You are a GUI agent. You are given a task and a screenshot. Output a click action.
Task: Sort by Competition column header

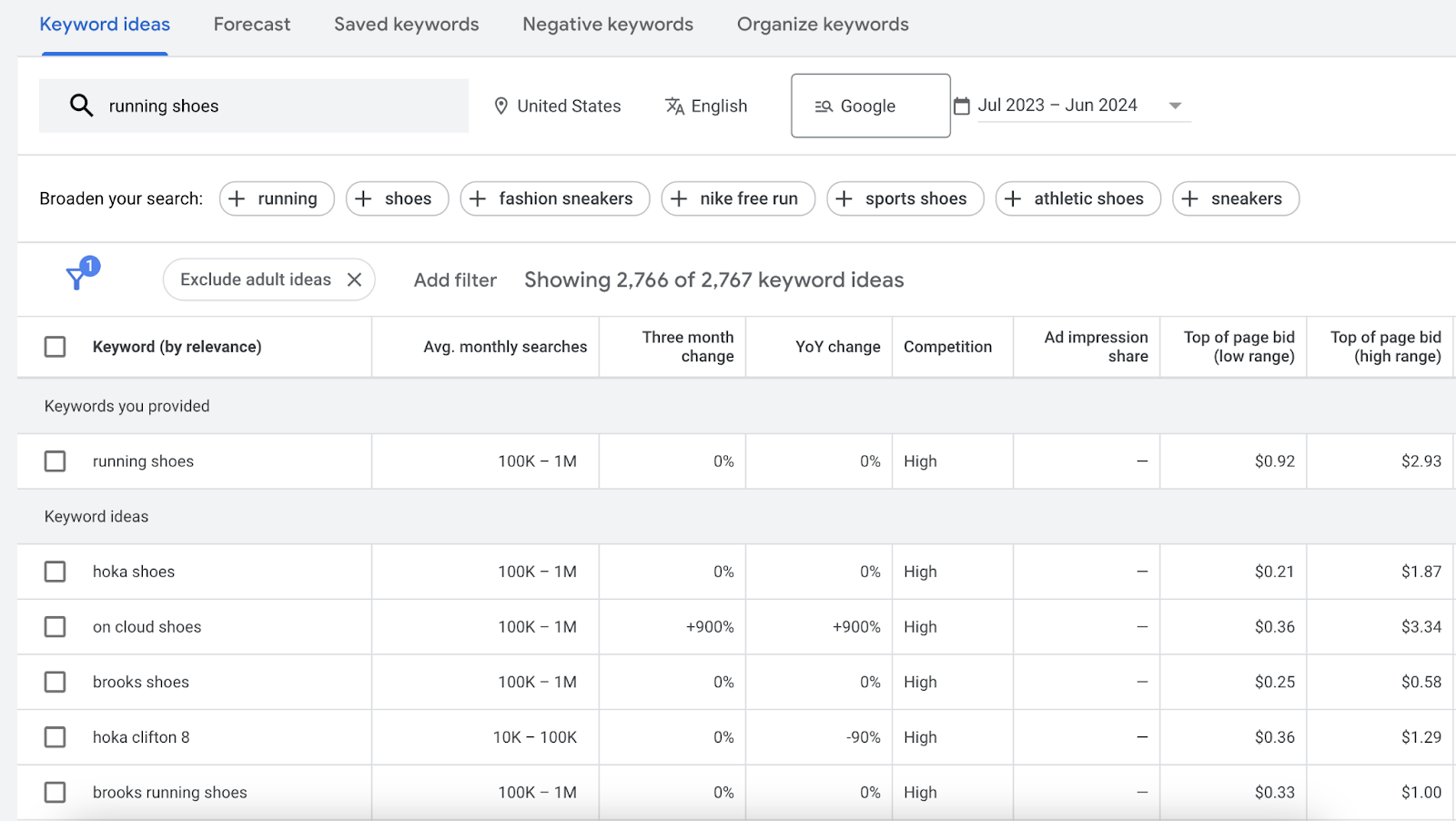click(947, 347)
